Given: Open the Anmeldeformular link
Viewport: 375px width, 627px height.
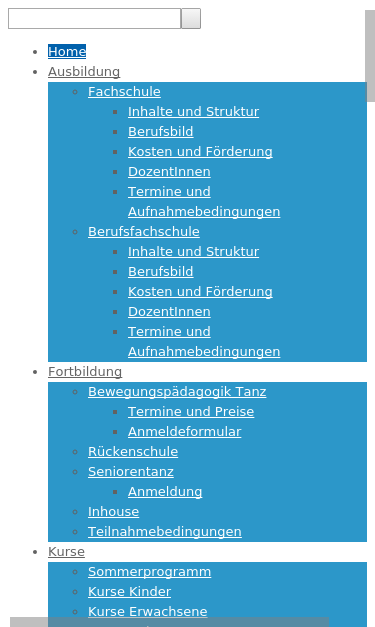Looking at the screenshot, I should [185, 431].
